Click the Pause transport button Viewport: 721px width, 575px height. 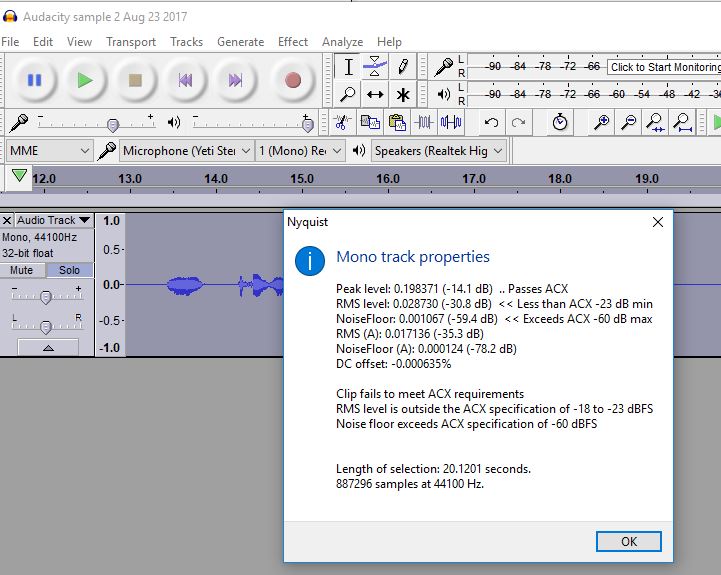(x=34, y=80)
